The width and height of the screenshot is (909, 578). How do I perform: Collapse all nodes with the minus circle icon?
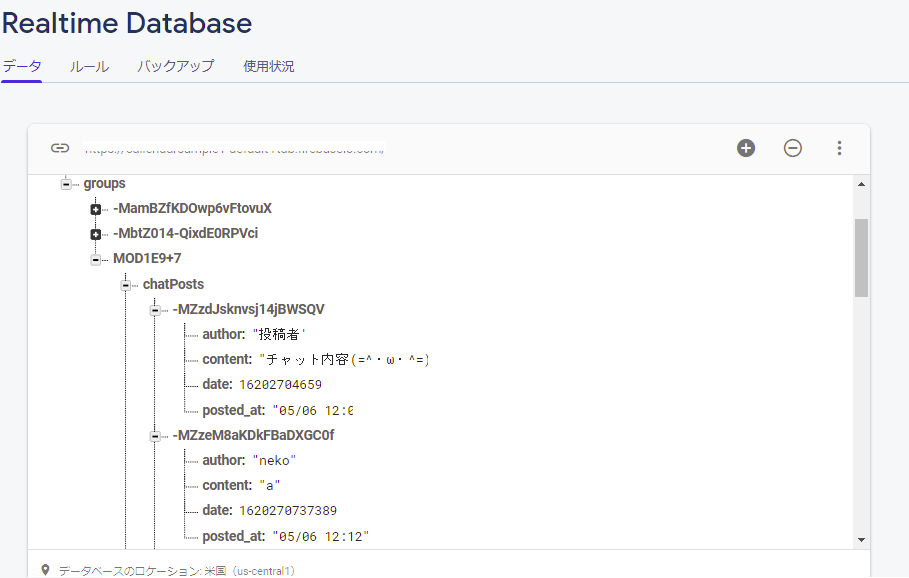[792, 148]
